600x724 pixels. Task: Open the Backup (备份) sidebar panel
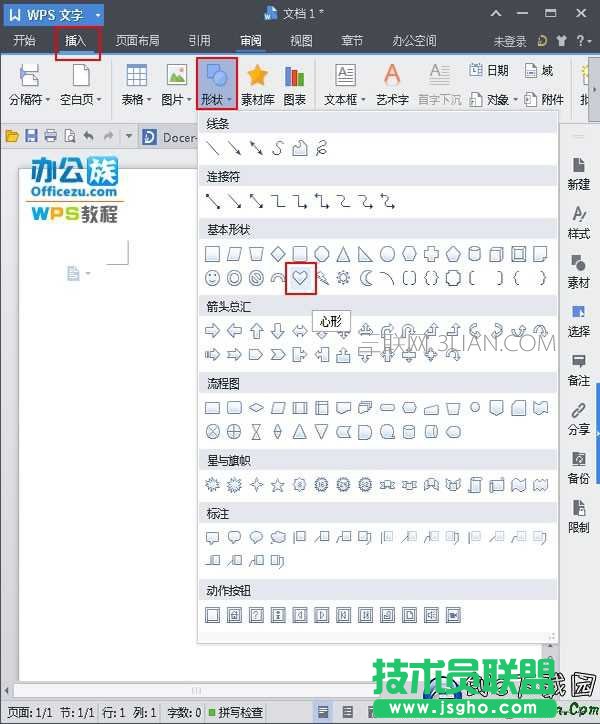coord(578,468)
